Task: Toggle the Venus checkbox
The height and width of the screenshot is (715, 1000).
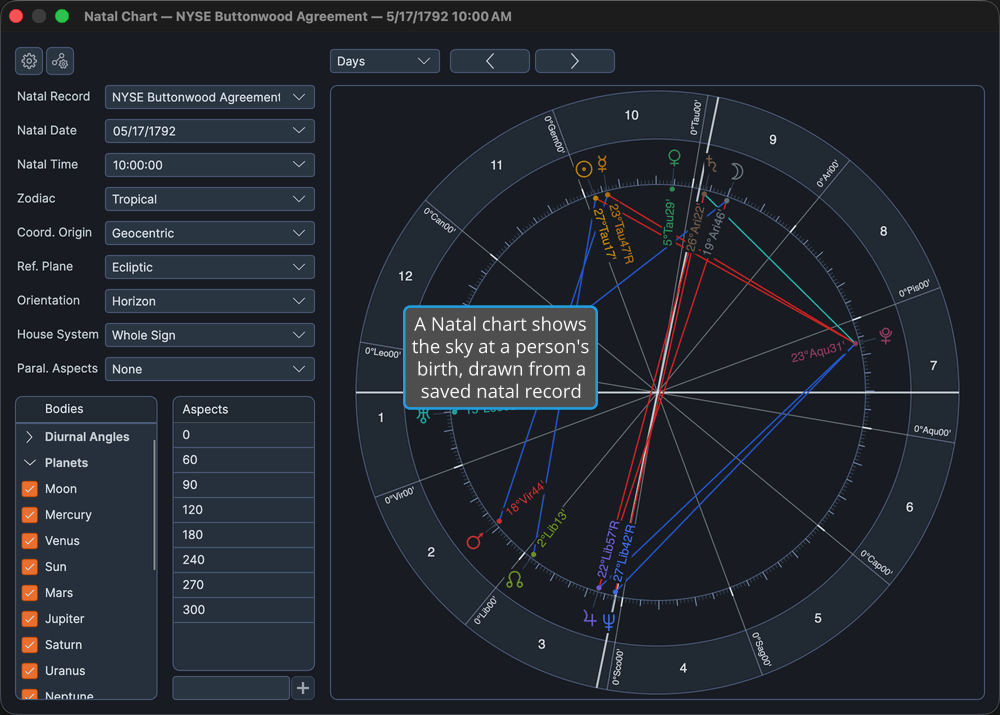Action: click(x=29, y=541)
